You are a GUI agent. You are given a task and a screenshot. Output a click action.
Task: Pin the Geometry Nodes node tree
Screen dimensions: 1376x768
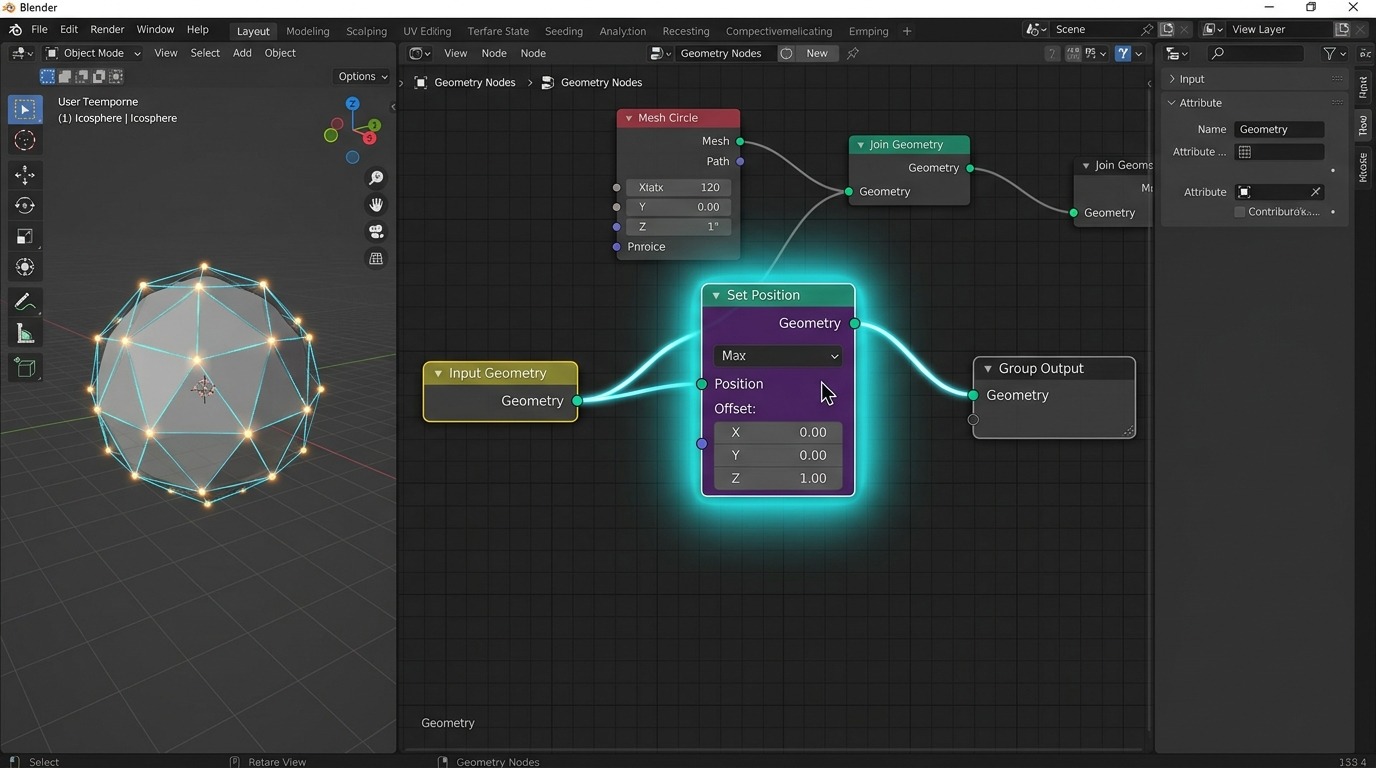click(x=853, y=53)
